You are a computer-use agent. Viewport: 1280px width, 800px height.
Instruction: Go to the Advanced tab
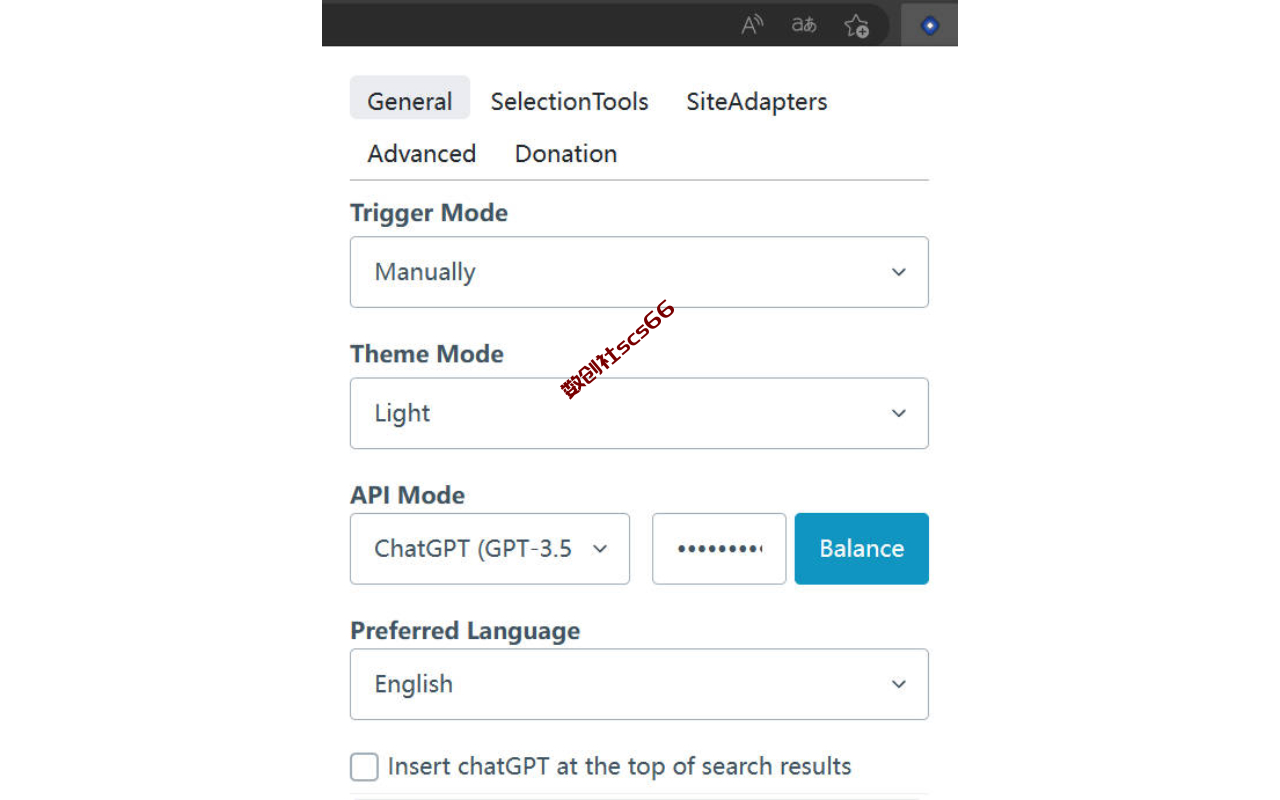421,154
